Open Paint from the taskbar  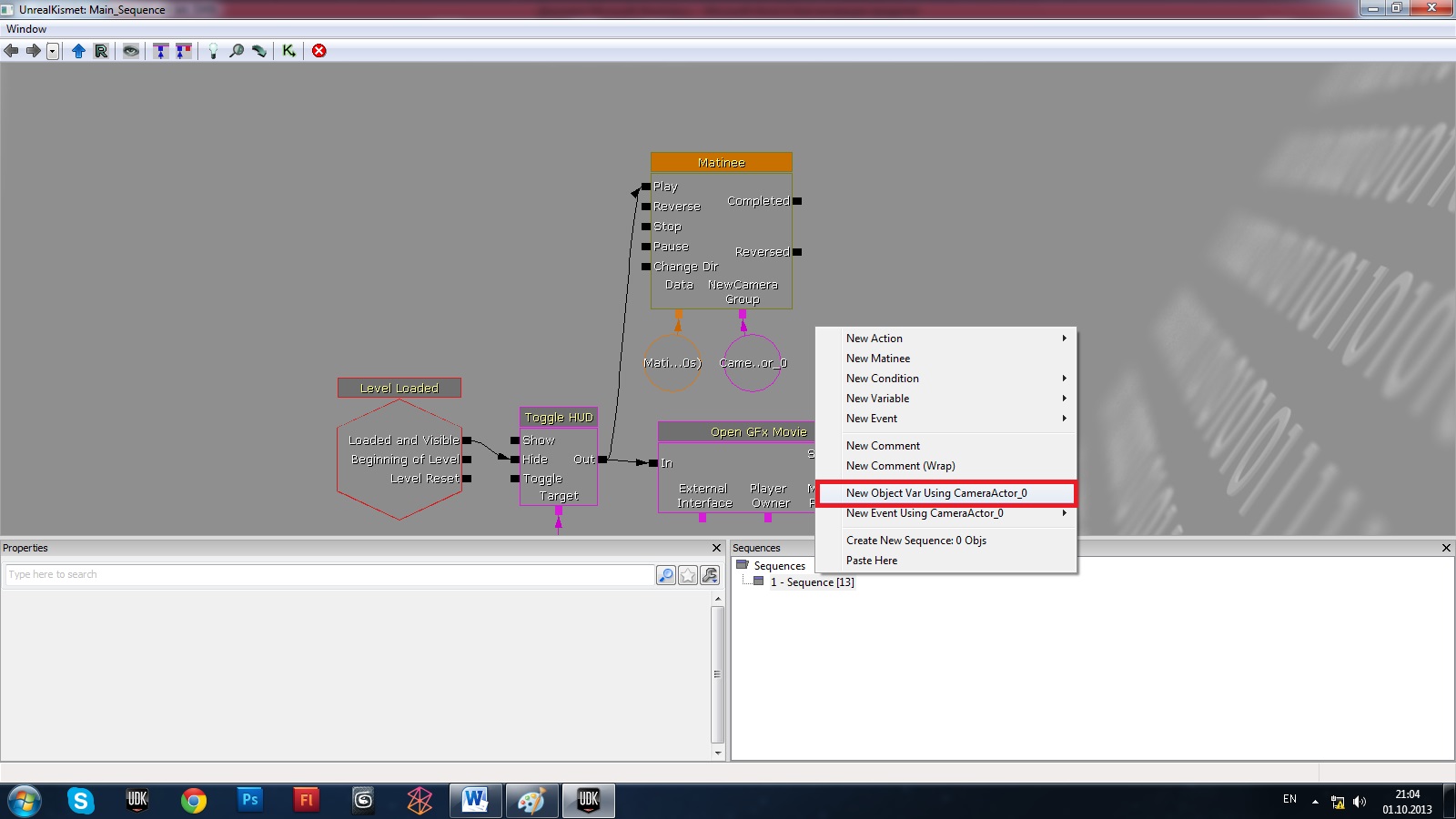(531, 801)
